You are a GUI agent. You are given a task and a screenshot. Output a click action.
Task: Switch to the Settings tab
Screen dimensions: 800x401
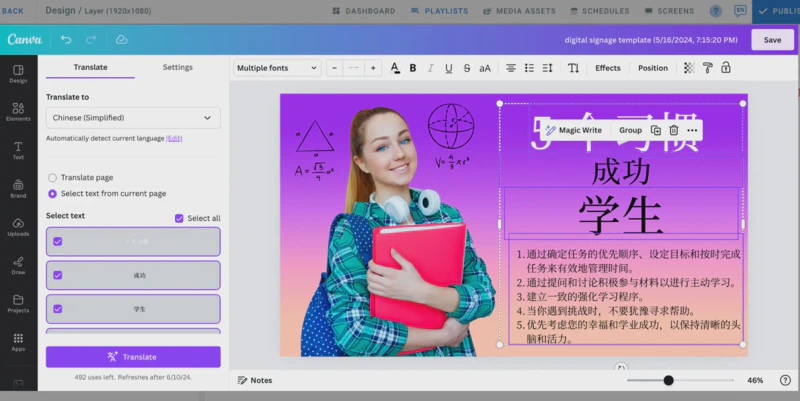click(x=178, y=67)
